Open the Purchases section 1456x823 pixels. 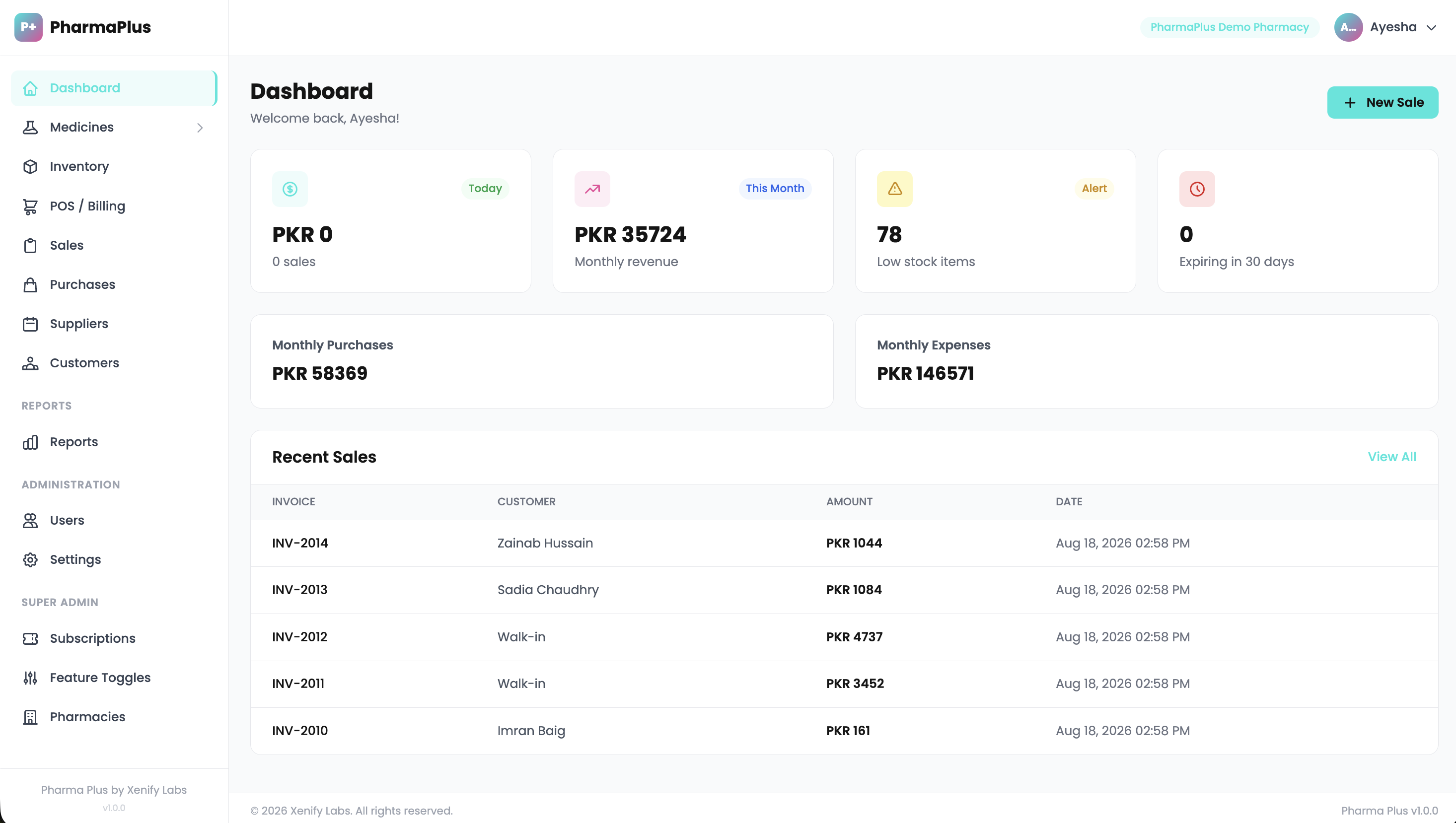pos(114,285)
